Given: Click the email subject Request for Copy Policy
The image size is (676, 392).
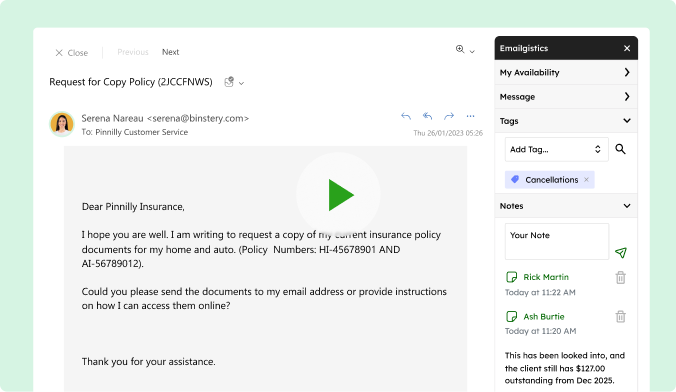Looking at the screenshot, I should [131, 82].
